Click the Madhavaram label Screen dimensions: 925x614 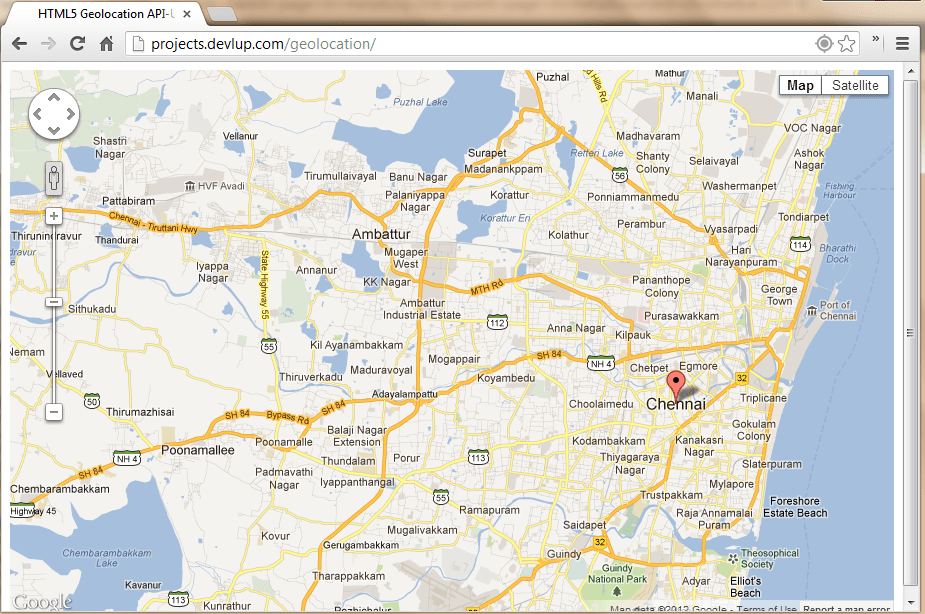(648, 136)
